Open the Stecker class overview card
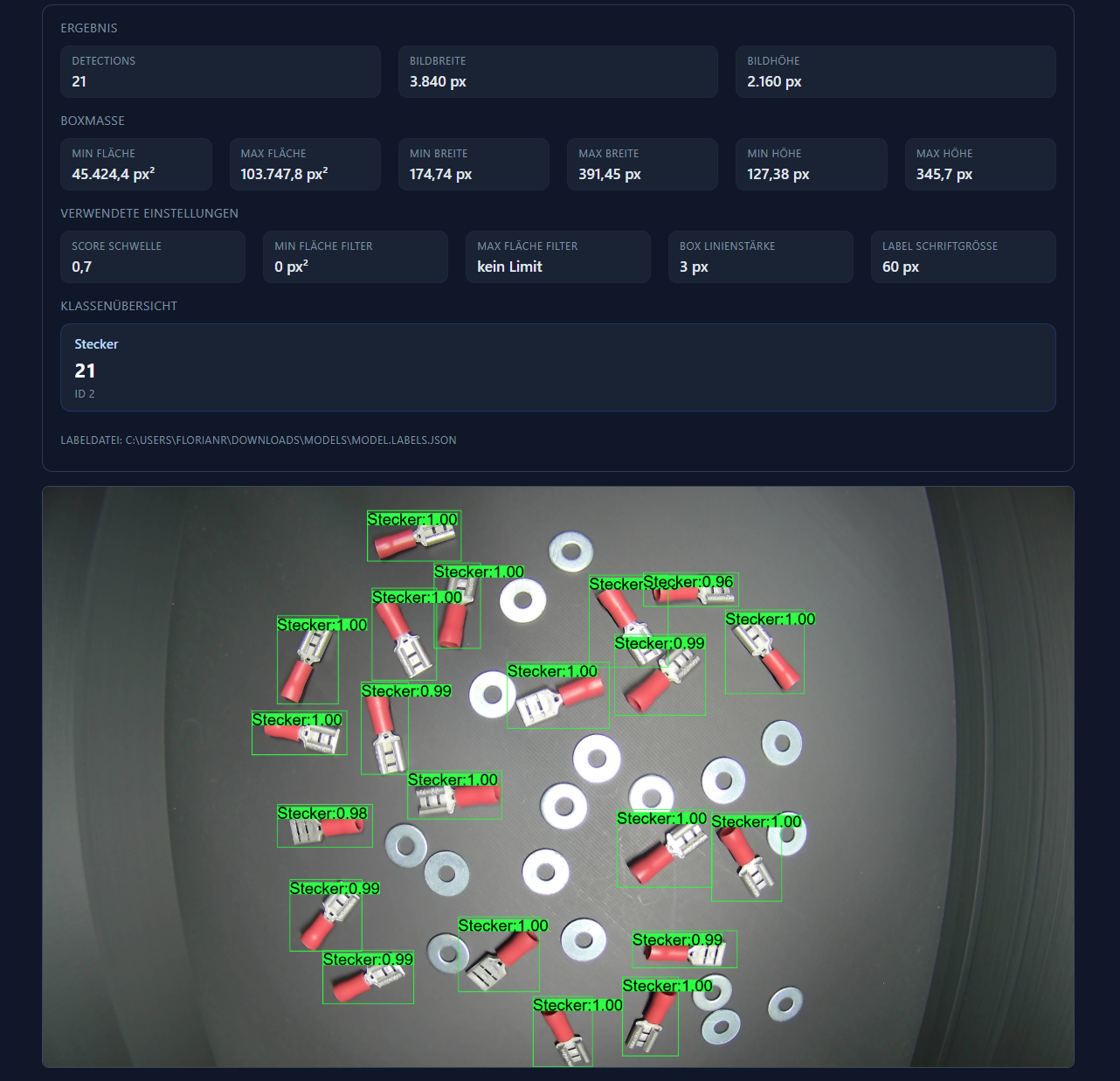The height and width of the screenshot is (1081, 1120). click(557, 367)
